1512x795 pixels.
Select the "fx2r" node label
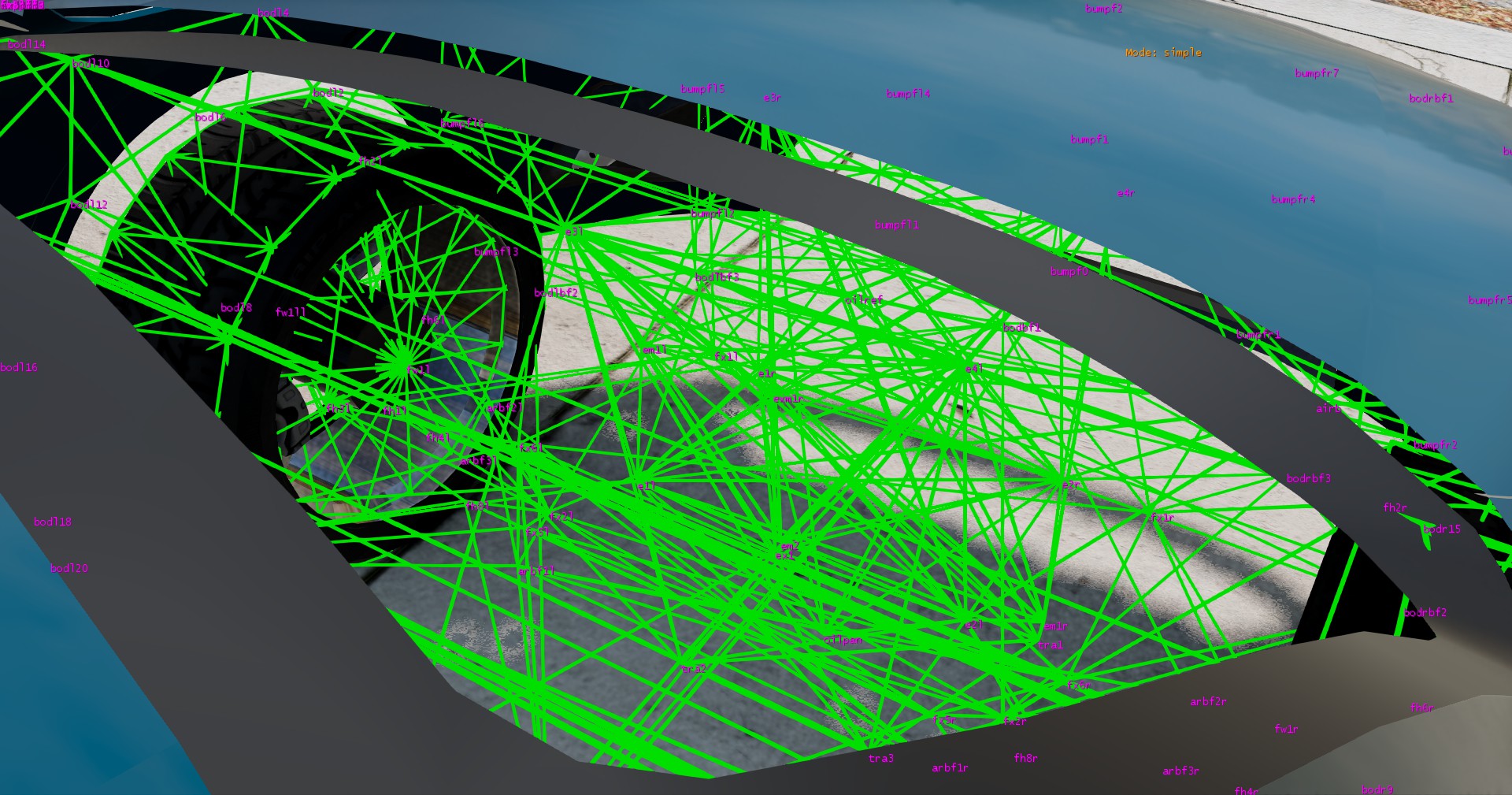pyautogui.click(x=1014, y=721)
